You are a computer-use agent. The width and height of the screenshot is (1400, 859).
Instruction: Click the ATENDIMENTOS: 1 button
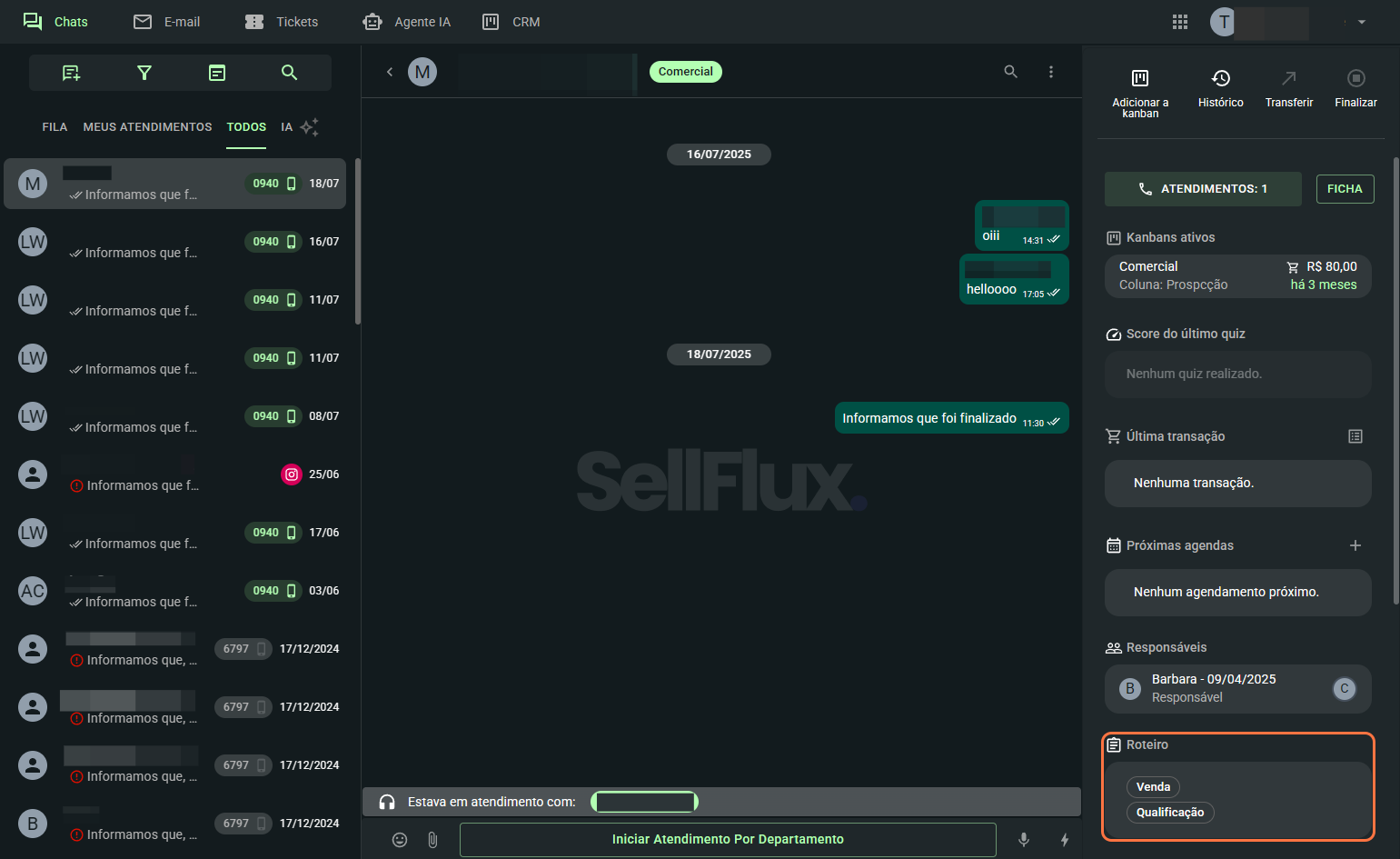1203,189
